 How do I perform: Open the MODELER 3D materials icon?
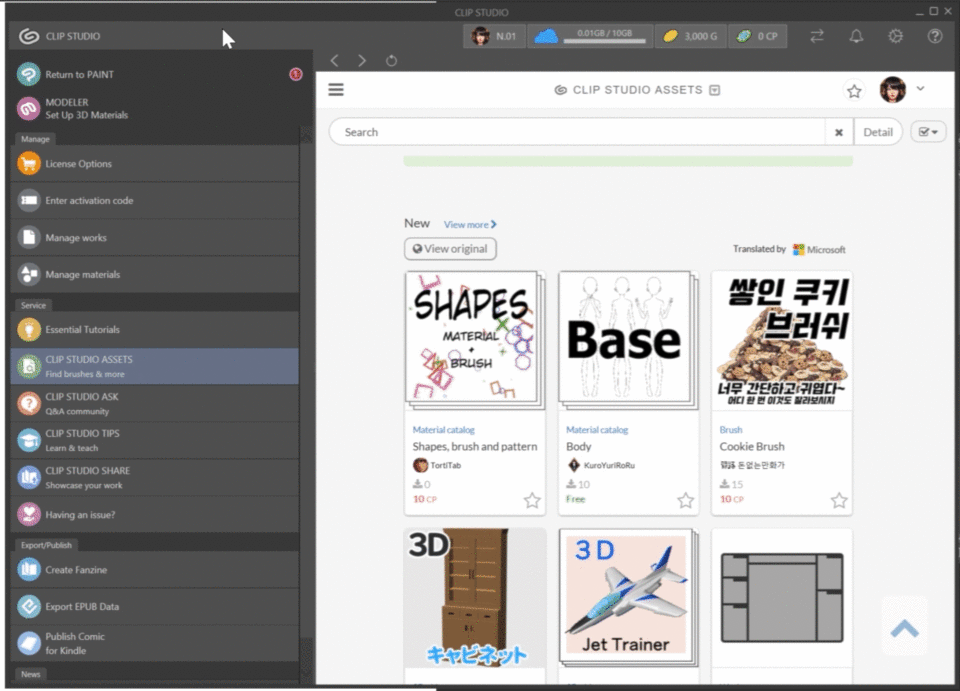28,108
